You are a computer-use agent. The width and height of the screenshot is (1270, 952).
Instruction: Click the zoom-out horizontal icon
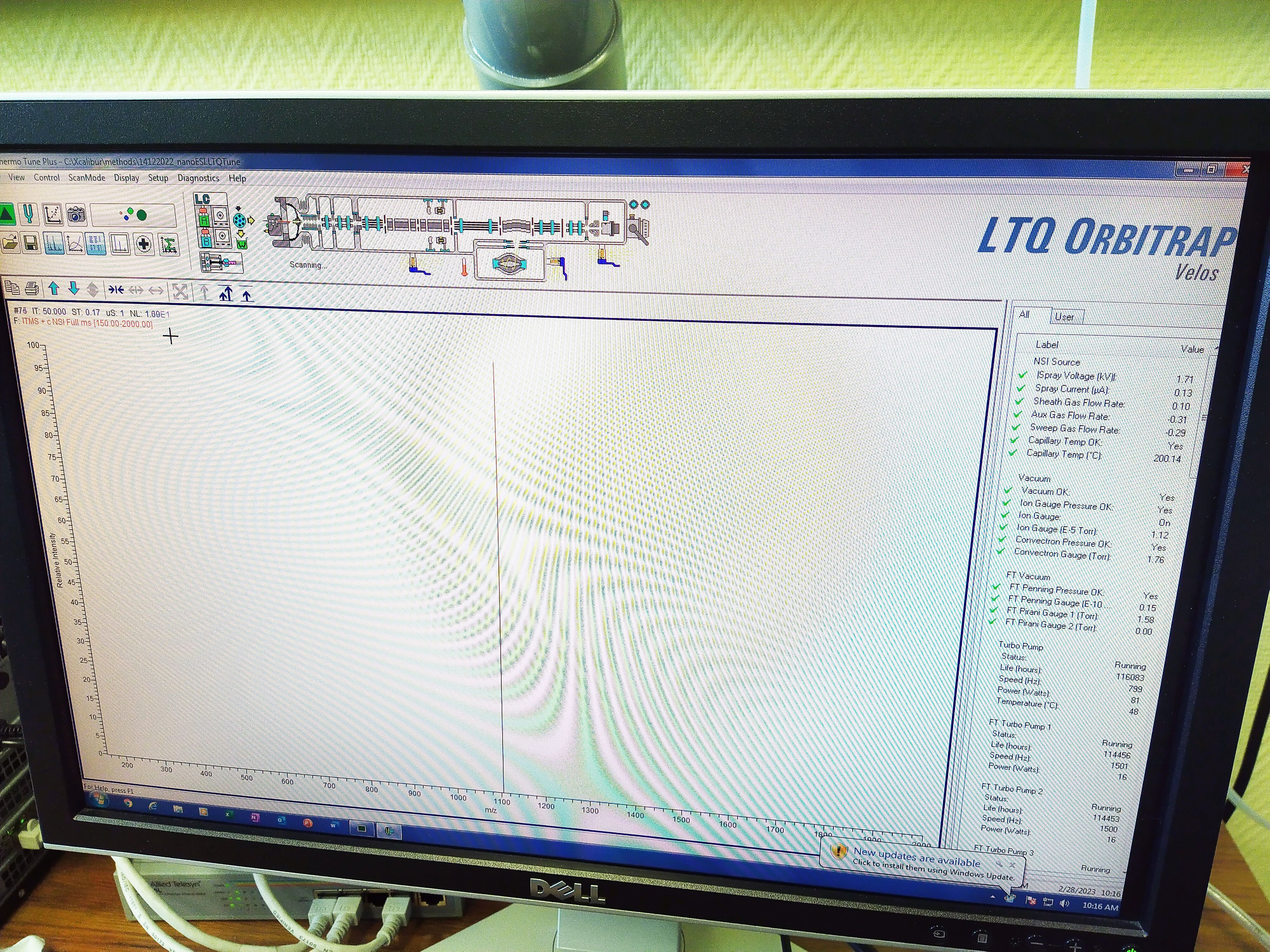pyautogui.click(x=136, y=290)
